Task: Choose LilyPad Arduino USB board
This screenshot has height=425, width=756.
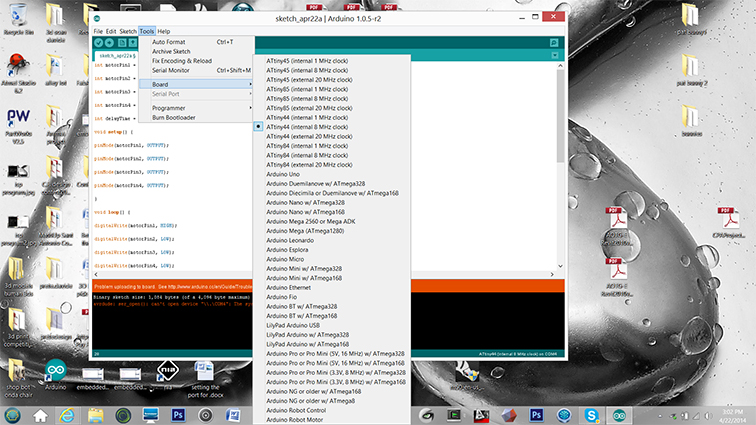Action: pyautogui.click(x=293, y=325)
